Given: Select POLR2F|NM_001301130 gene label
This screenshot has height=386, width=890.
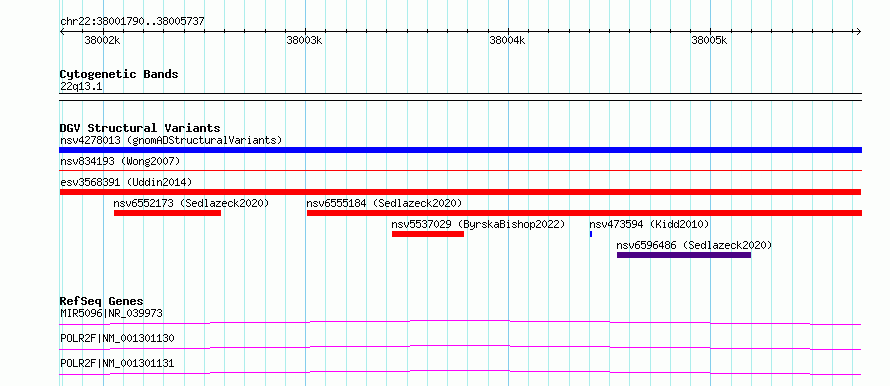Looking at the screenshot, I should (x=117, y=338).
